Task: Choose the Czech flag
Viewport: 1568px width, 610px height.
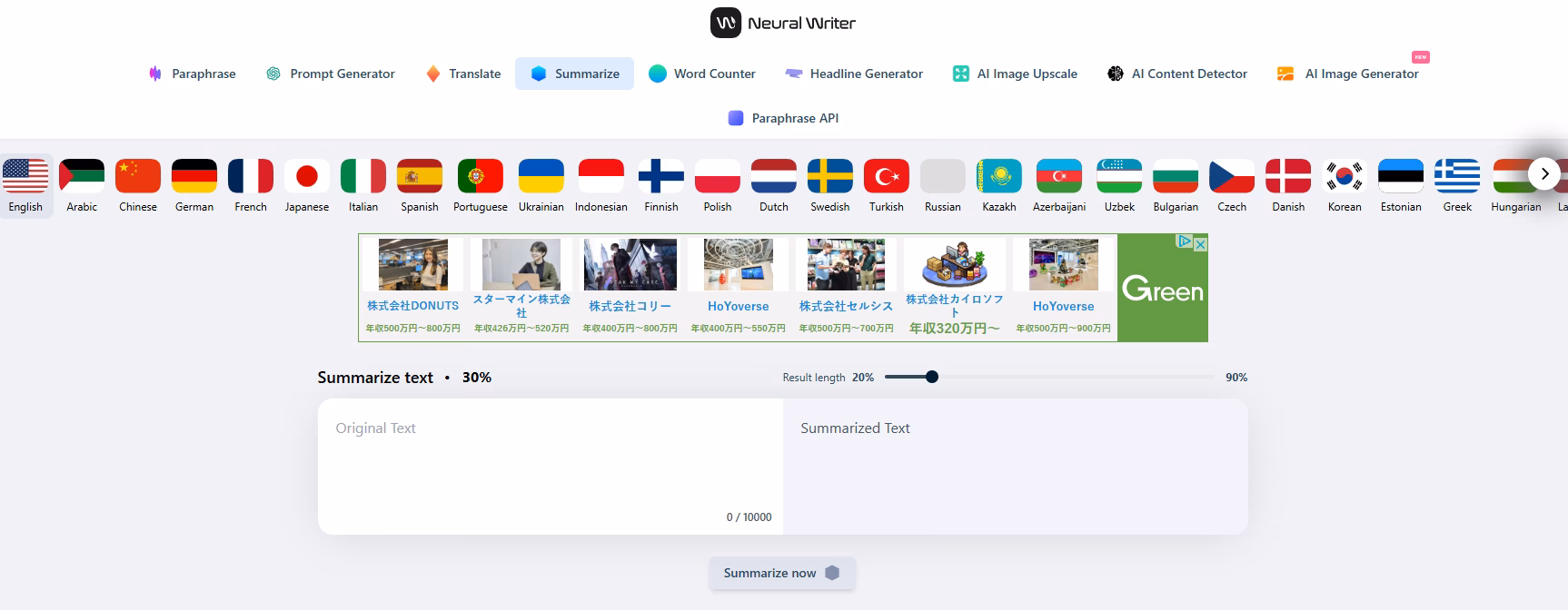Action: coord(1232,176)
